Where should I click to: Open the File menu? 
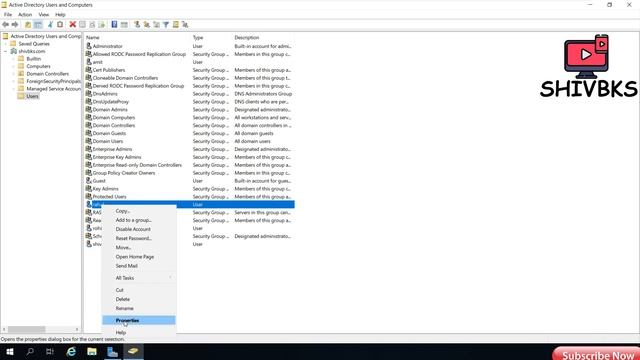tap(8, 15)
